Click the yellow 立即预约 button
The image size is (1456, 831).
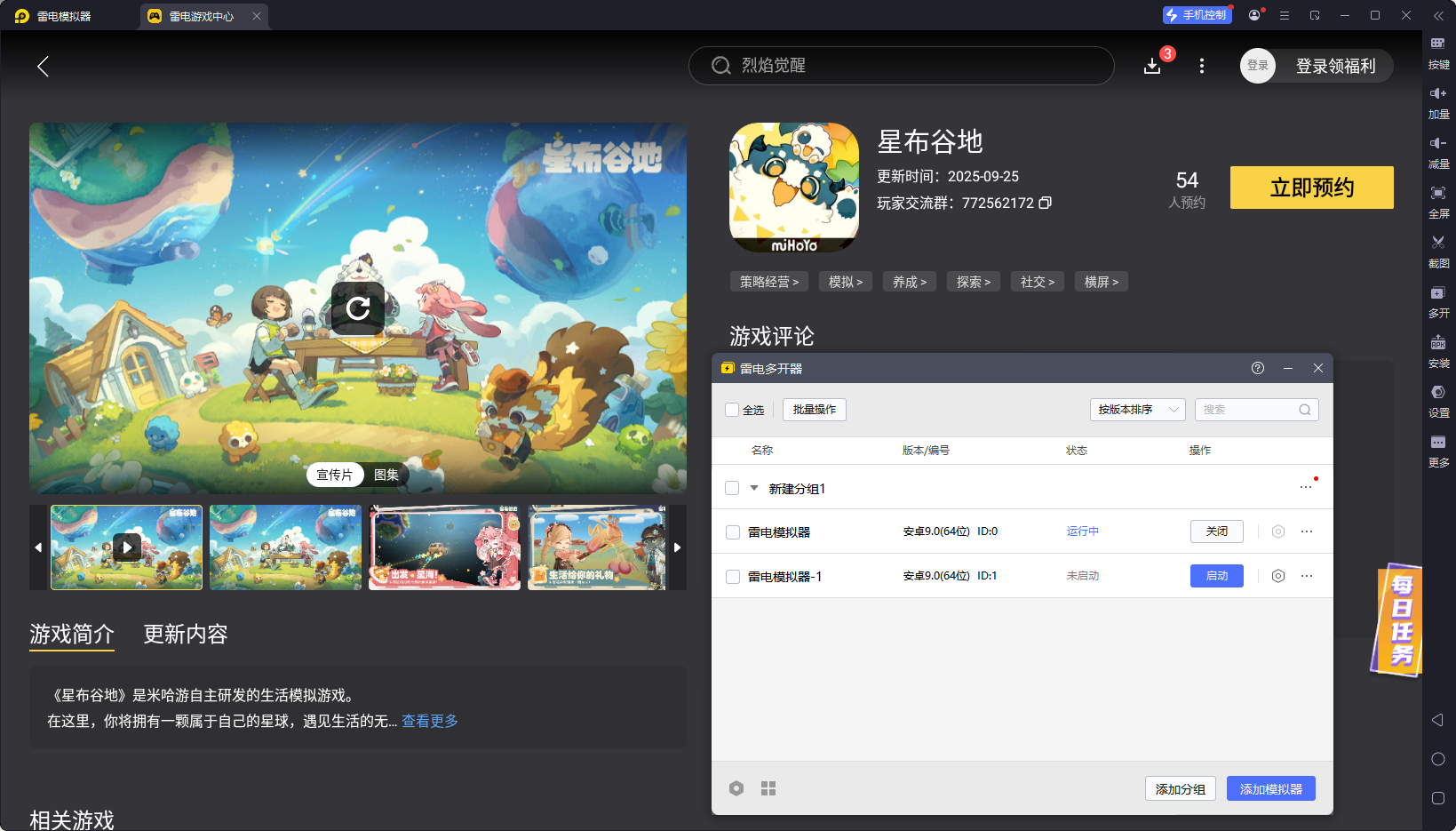[1312, 188]
